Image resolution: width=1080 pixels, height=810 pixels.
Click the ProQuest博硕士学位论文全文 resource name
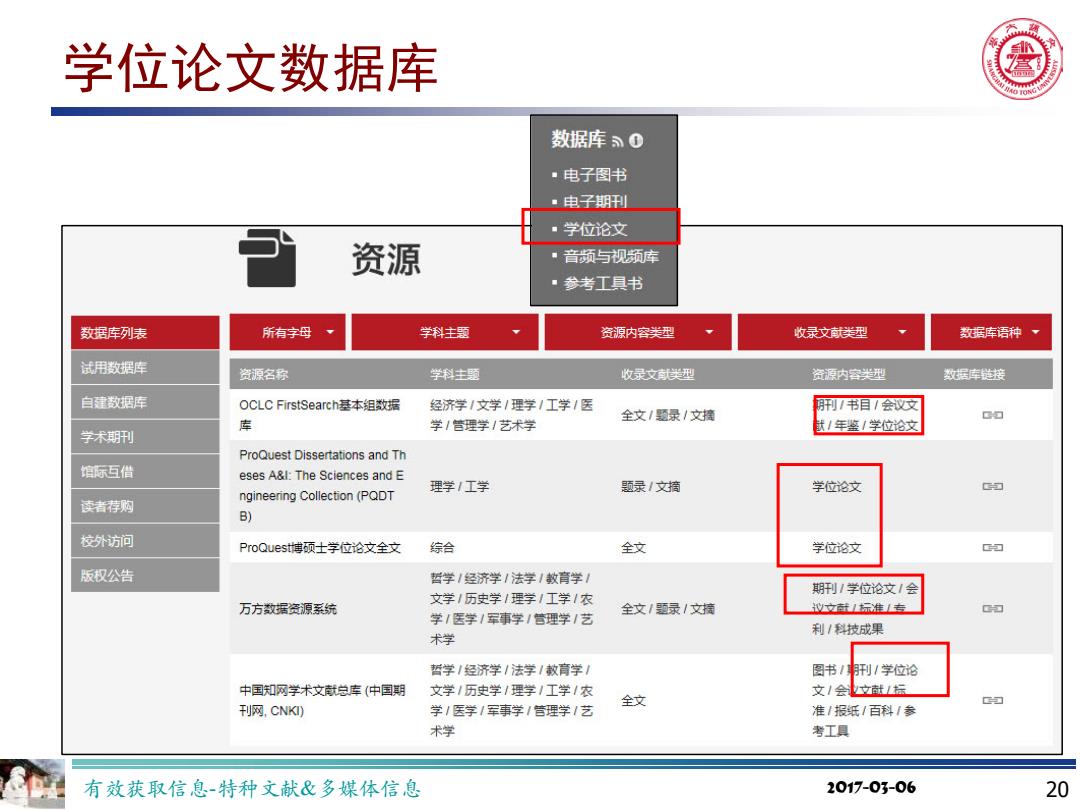coord(320,548)
